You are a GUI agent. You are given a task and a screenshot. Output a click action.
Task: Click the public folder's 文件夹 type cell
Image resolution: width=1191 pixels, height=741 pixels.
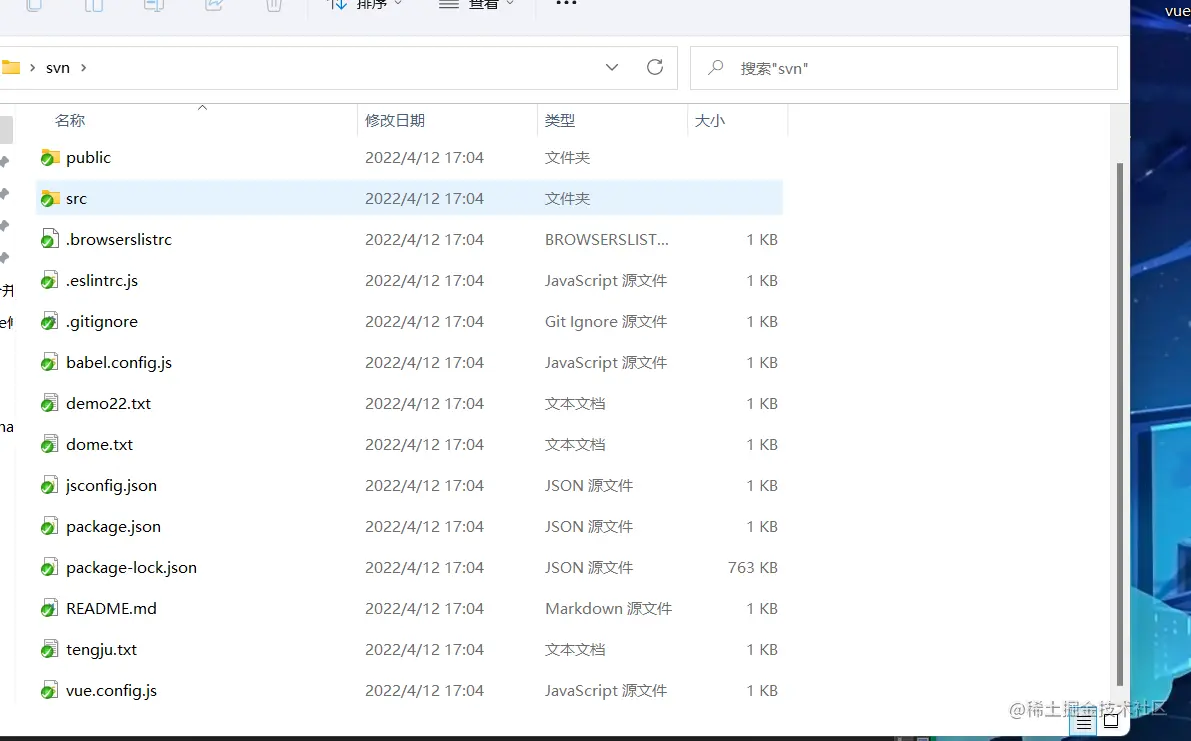[567, 157]
